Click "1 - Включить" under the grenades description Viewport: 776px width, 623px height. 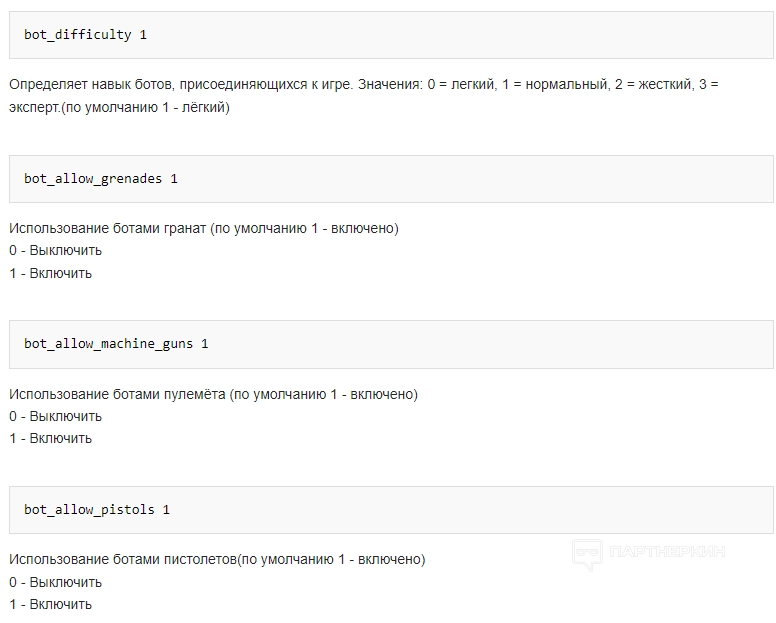pos(50,273)
